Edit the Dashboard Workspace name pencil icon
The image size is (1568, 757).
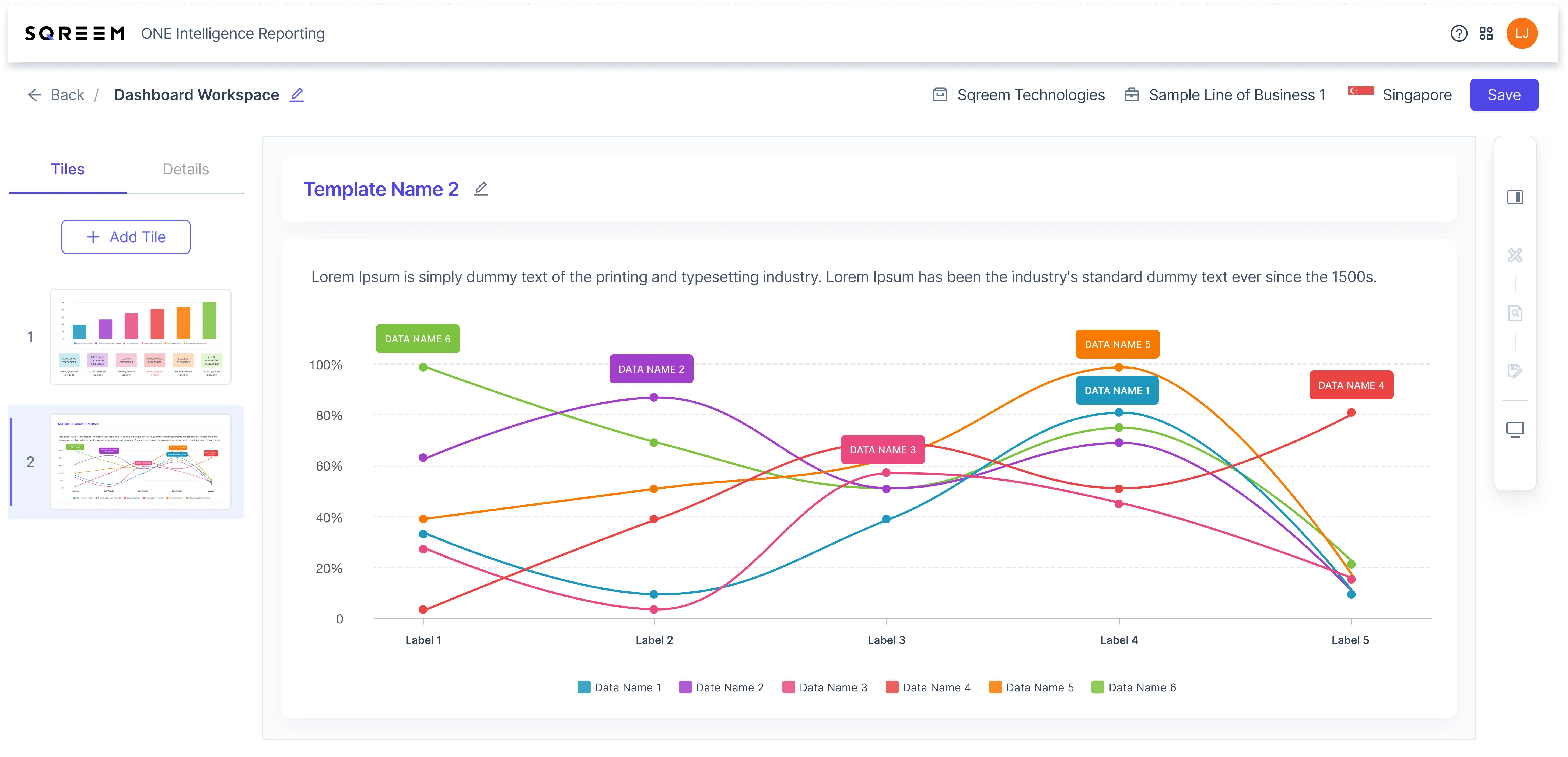(296, 95)
